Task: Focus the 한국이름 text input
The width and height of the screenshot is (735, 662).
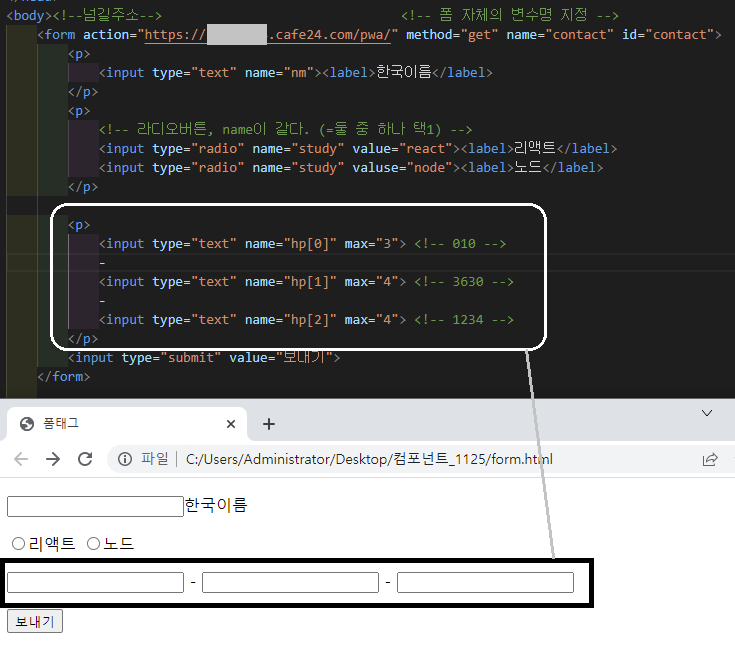Action: pyautogui.click(x=95, y=506)
